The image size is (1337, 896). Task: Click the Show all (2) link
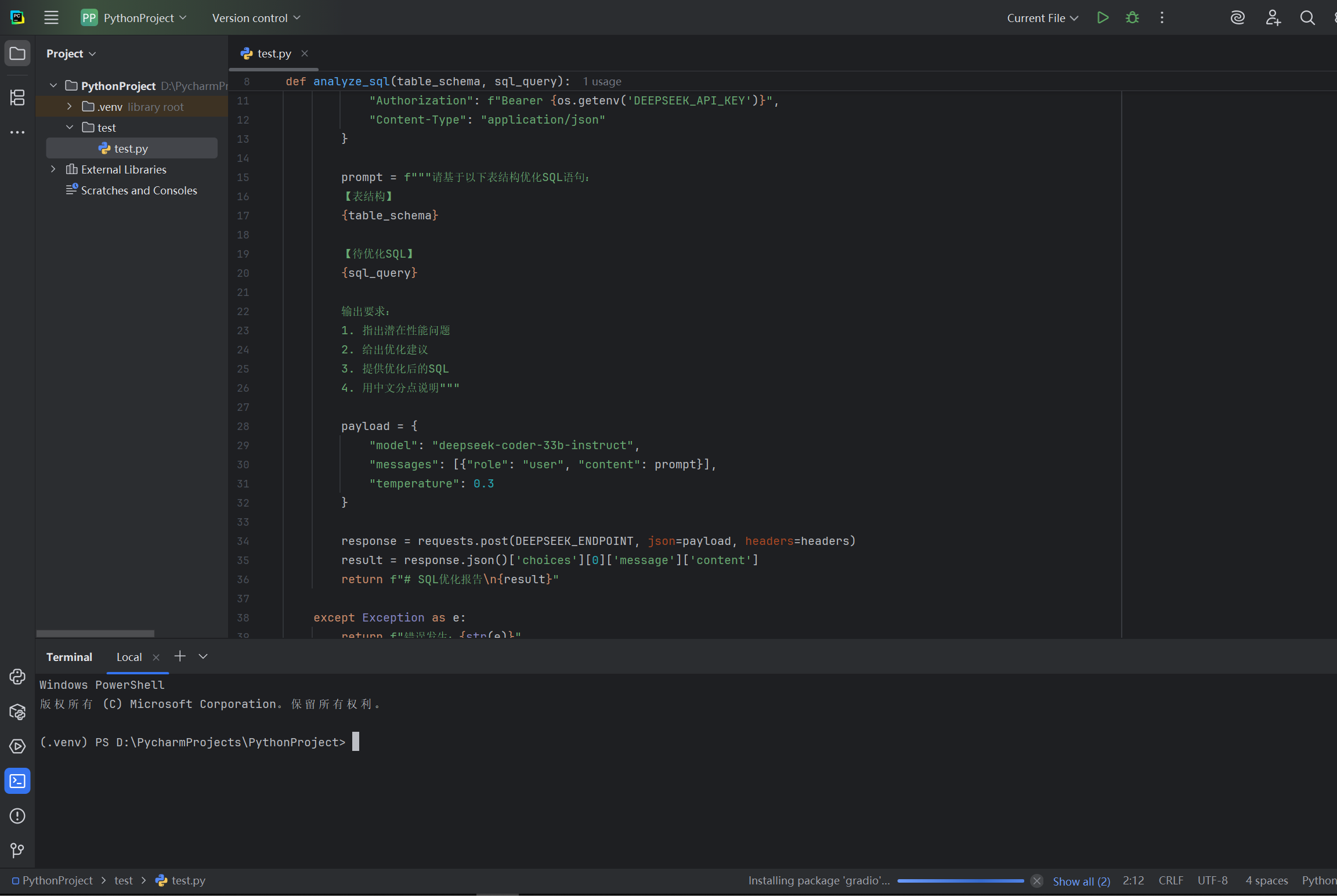pos(1081,881)
